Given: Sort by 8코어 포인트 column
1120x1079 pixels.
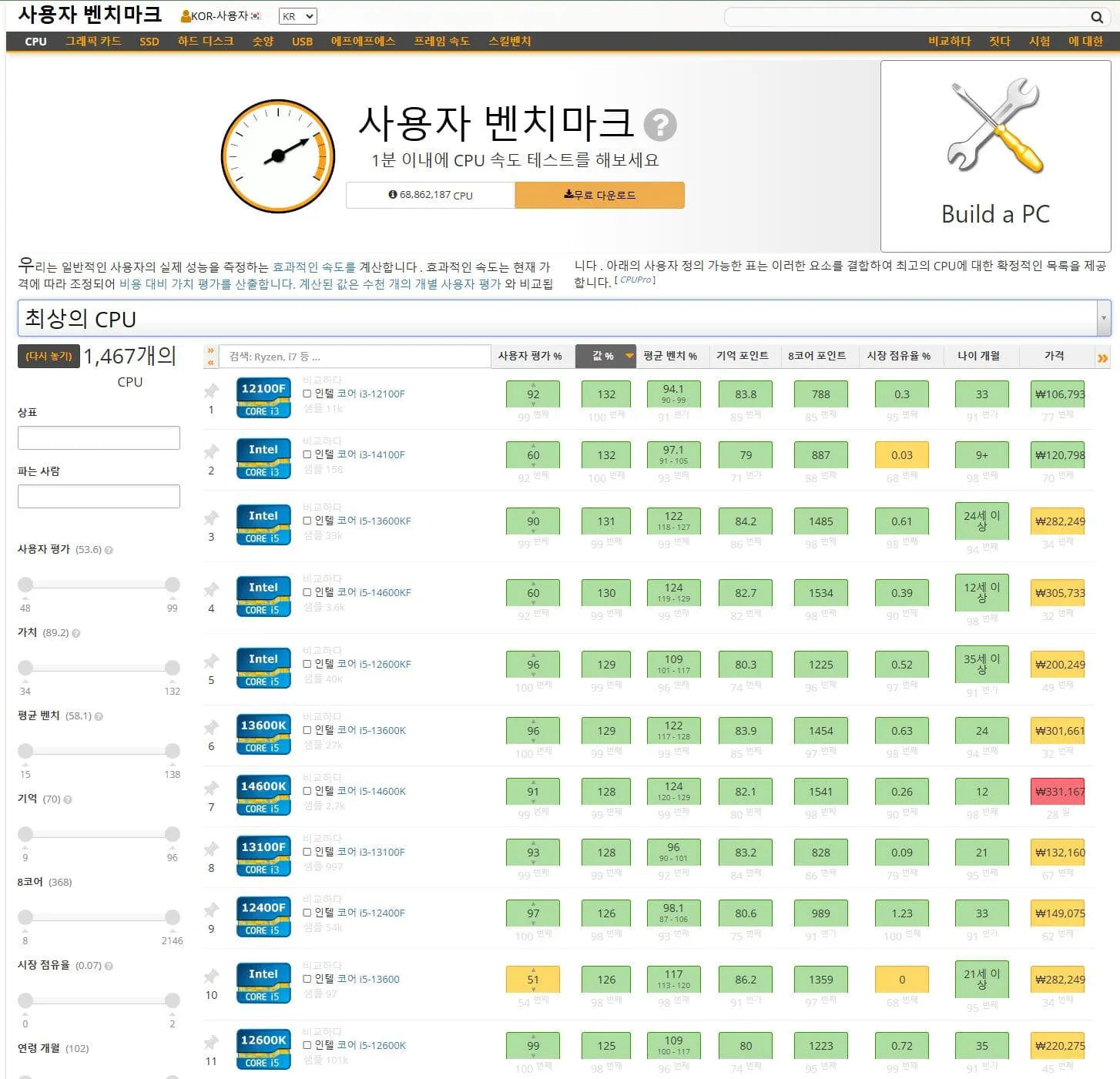Looking at the screenshot, I should pyautogui.click(x=817, y=356).
